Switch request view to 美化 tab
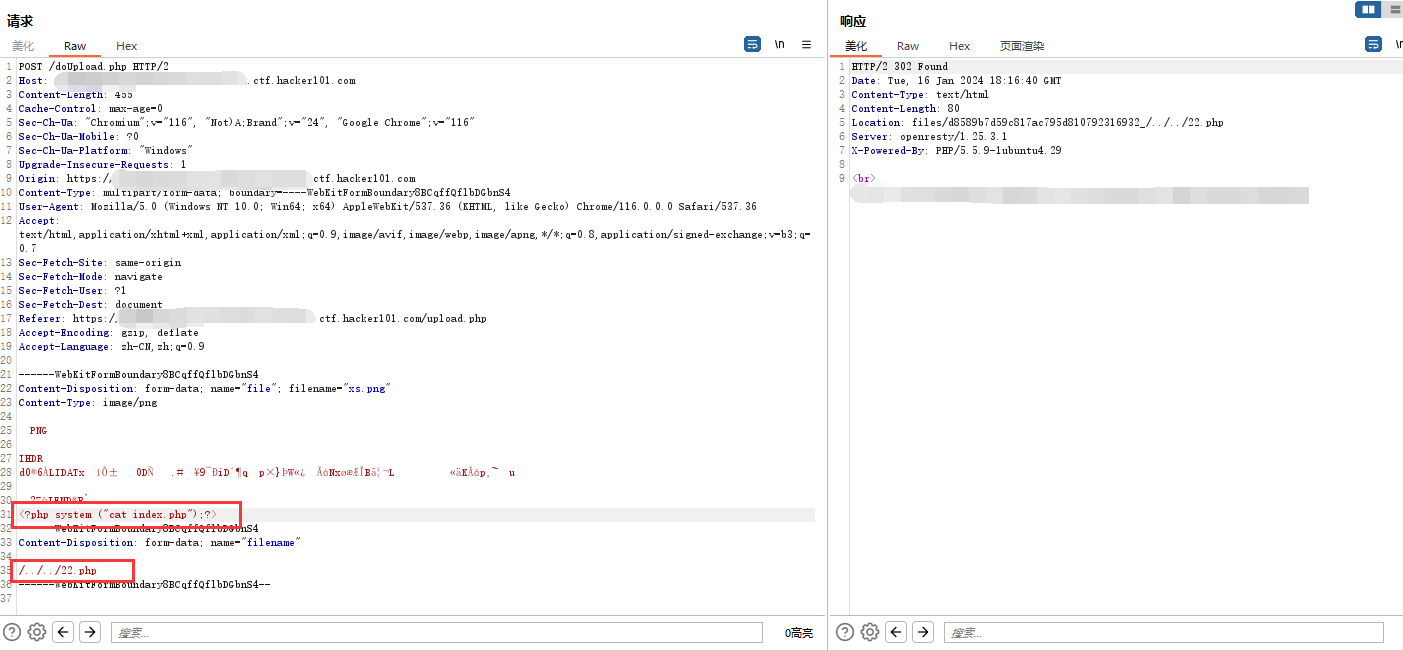Viewport: 1403px width, 651px height. pyautogui.click(x=23, y=46)
